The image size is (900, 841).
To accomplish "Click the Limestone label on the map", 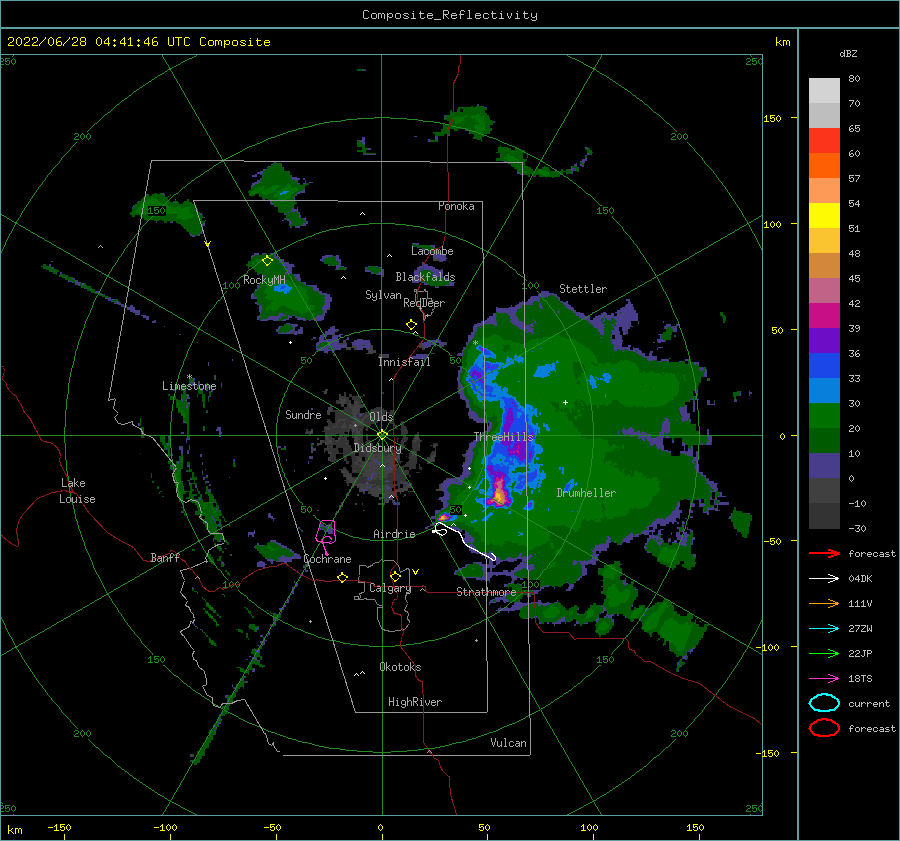I will [x=189, y=386].
